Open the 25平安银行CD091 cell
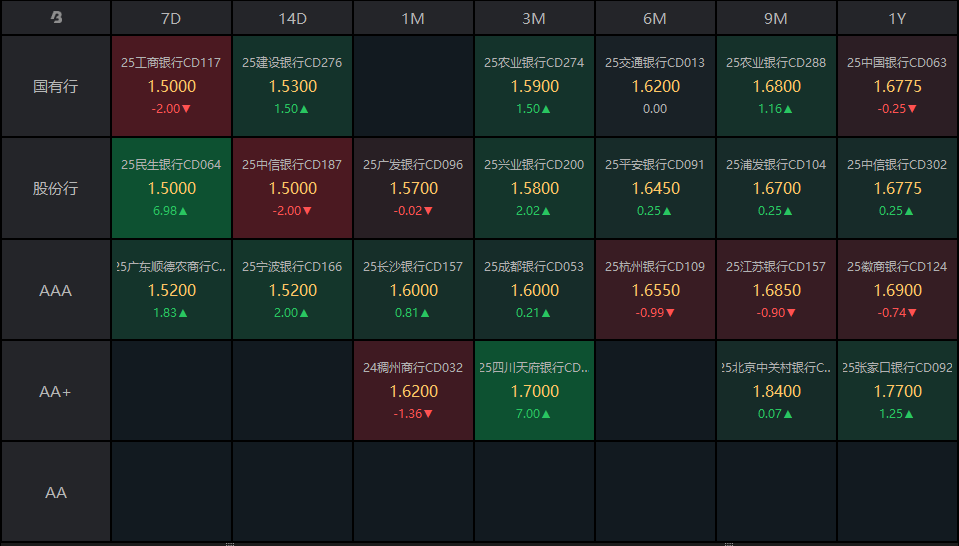The height and width of the screenshot is (546, 959). [x=655, y=188]
